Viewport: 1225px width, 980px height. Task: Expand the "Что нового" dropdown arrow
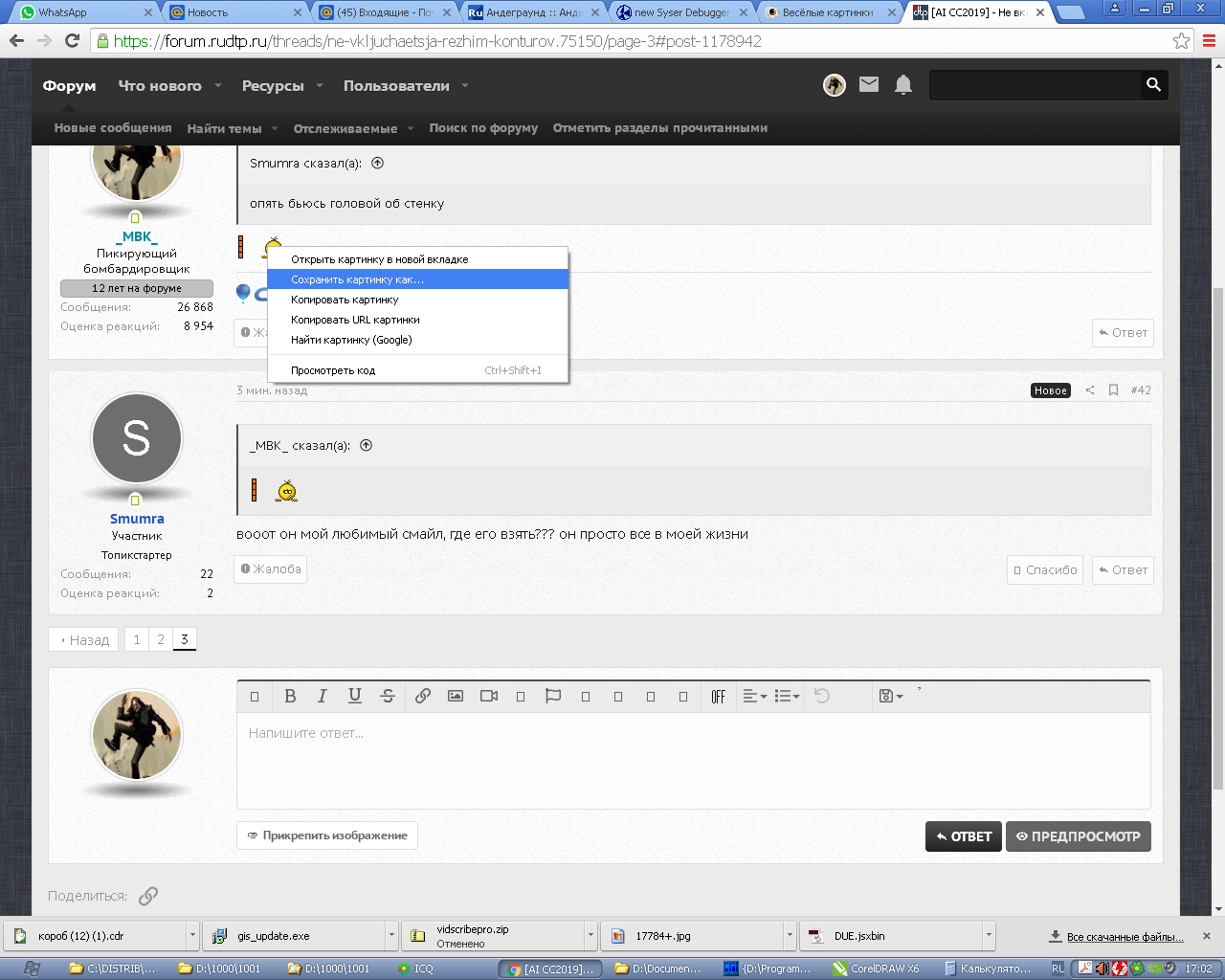point(218,86)
